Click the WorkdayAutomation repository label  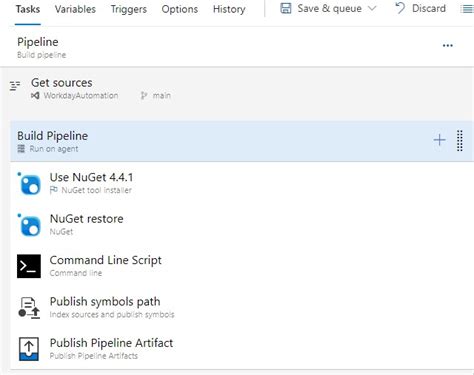(81, 96)
